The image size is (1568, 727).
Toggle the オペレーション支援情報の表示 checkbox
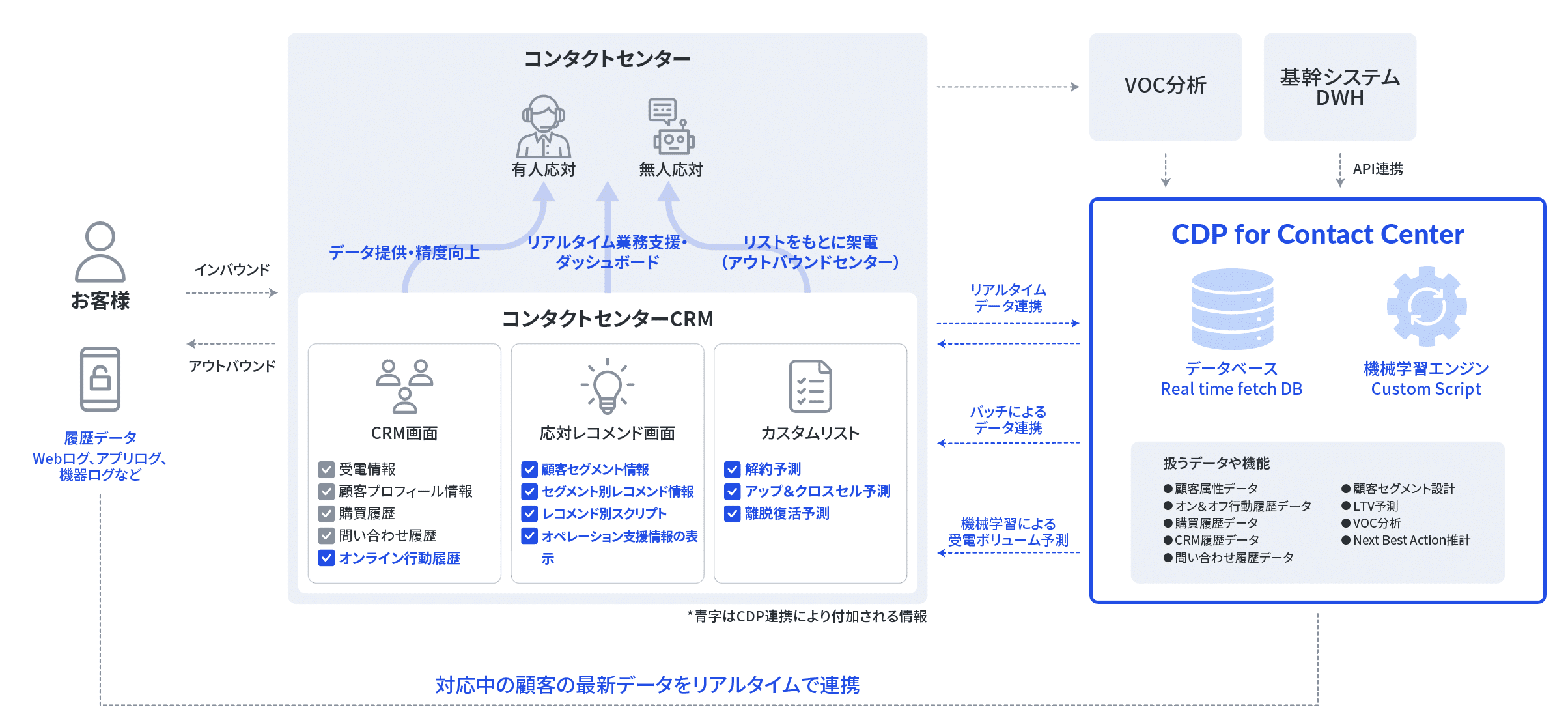[x=529, y=536]
